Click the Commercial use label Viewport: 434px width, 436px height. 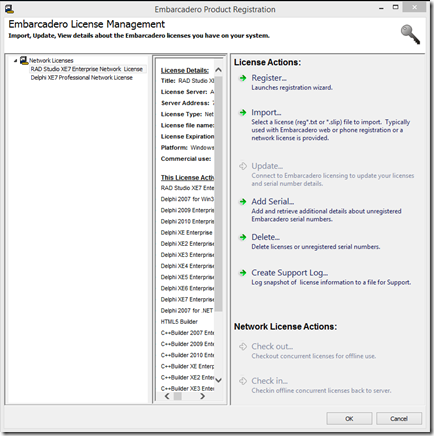click(186, 159)
